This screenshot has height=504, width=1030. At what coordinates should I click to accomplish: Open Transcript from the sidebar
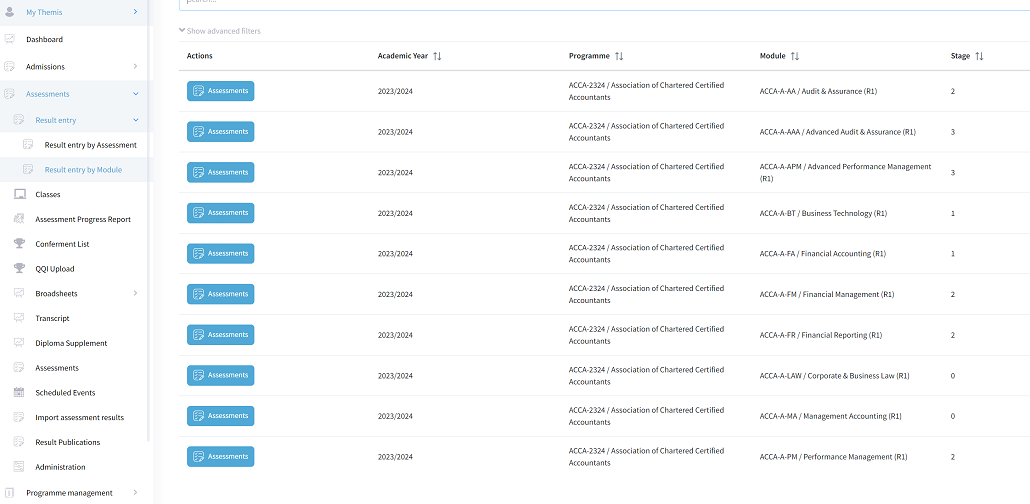pyautogui.click(x=53, y=318)
